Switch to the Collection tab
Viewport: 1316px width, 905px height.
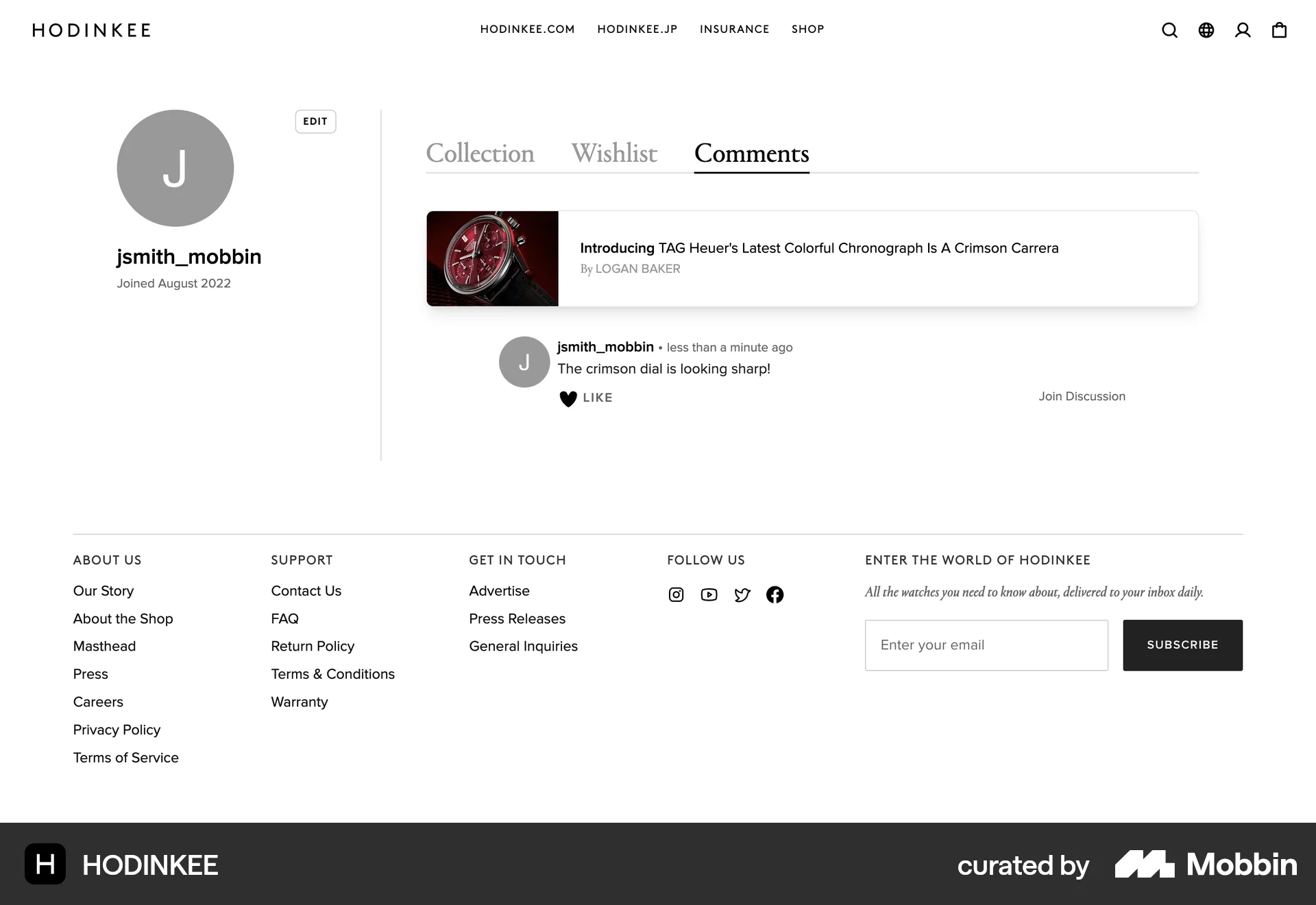tap(480, 154)
